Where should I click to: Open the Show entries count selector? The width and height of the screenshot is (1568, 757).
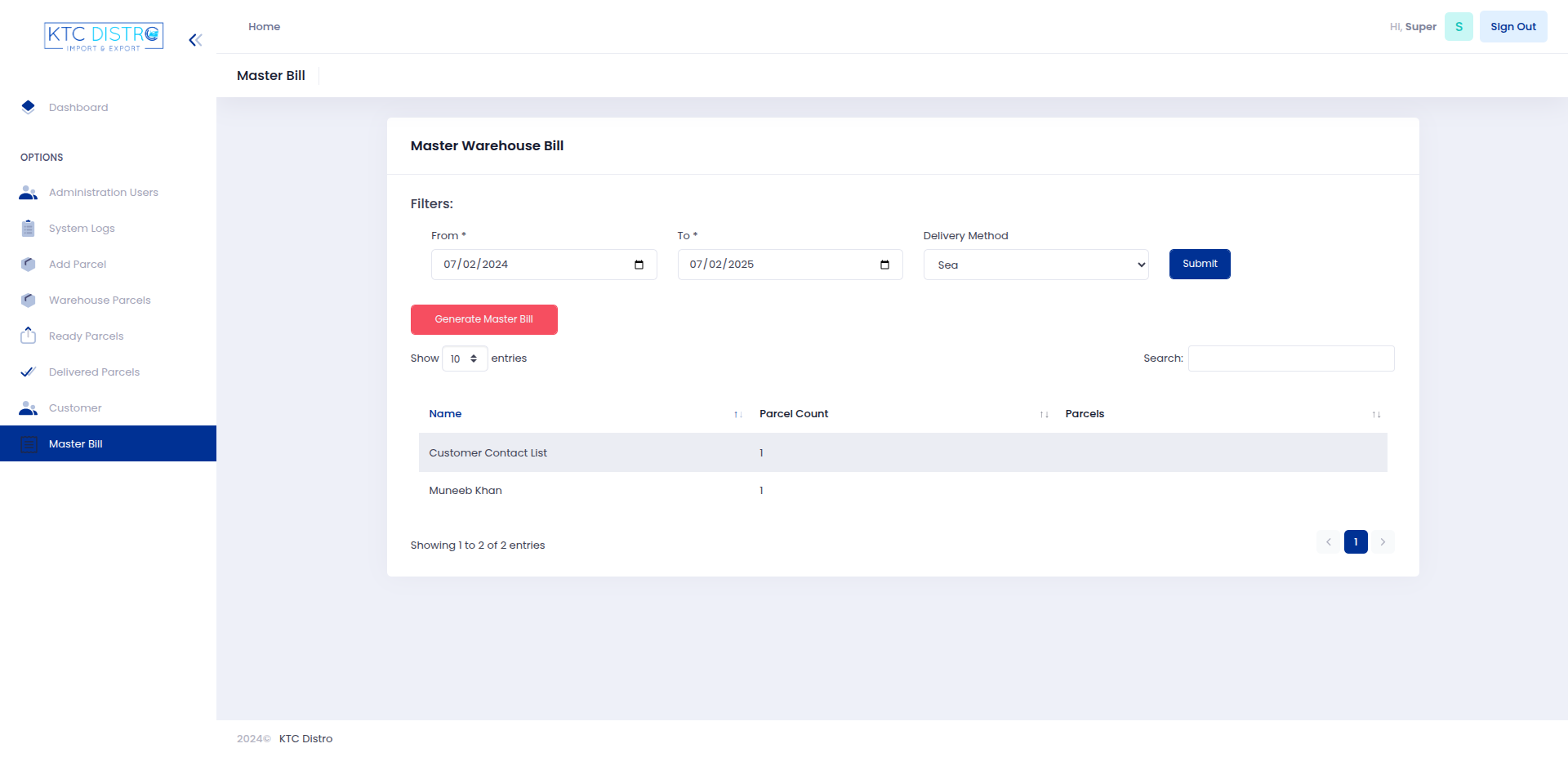(x=464, y=358)
